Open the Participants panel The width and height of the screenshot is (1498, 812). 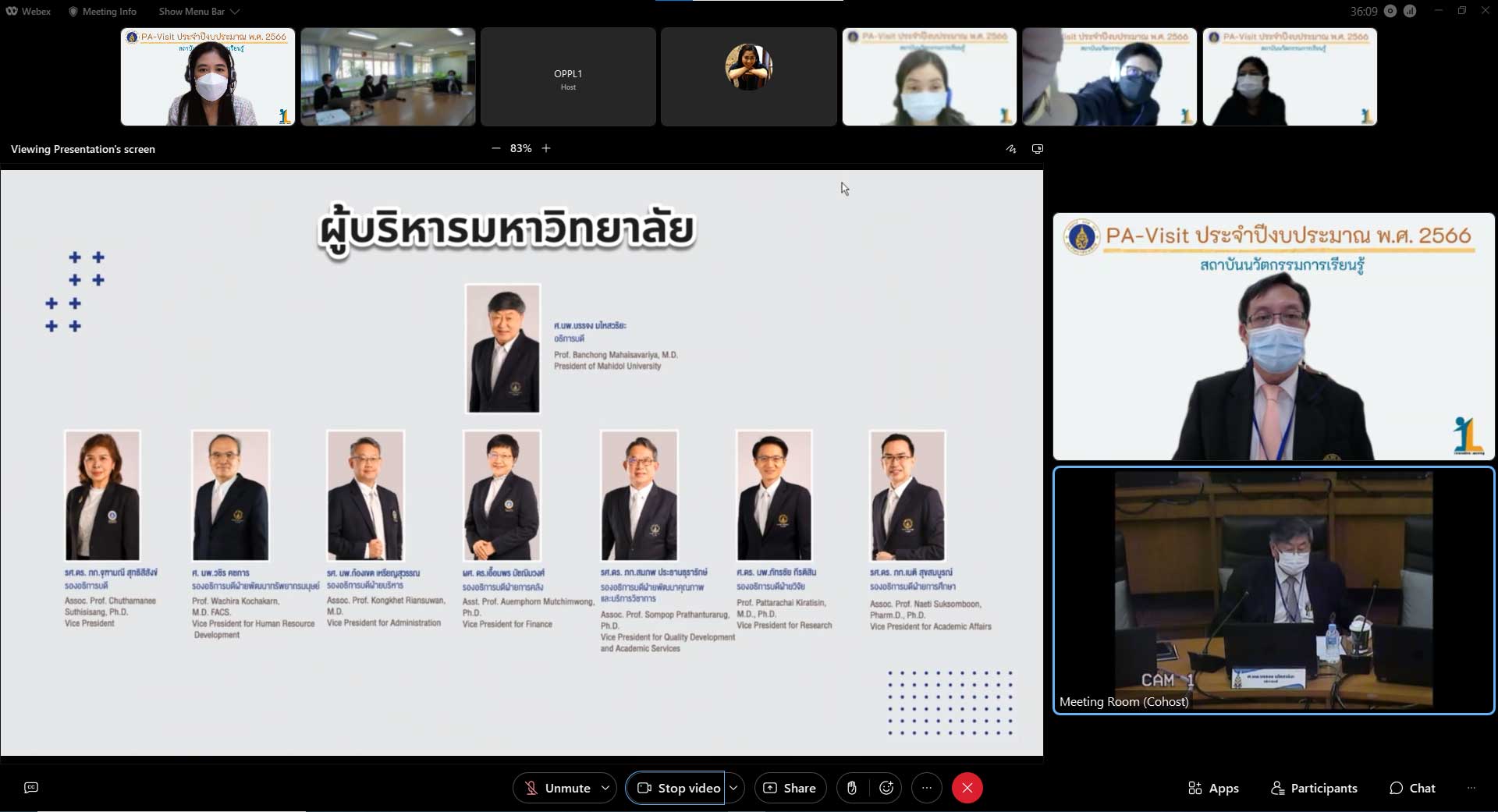1314,788
